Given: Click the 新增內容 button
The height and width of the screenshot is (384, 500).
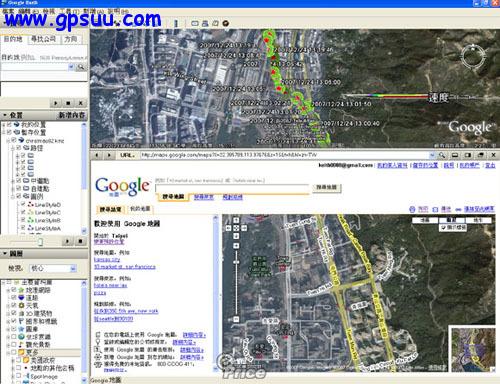Looking at the screenshot, I should 71,115.
